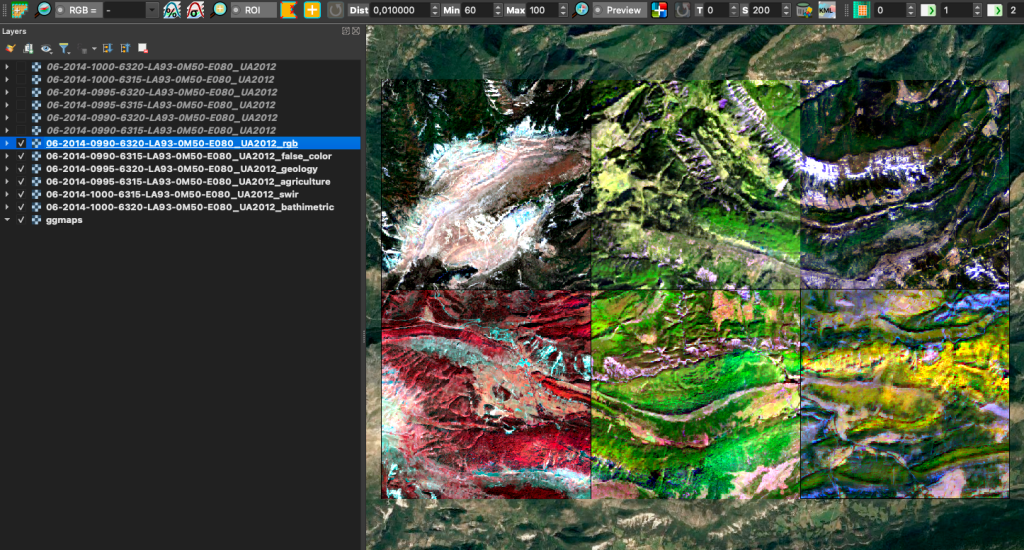
Task: Expand the _geology layer tree arrow
Action: [7, 169]
